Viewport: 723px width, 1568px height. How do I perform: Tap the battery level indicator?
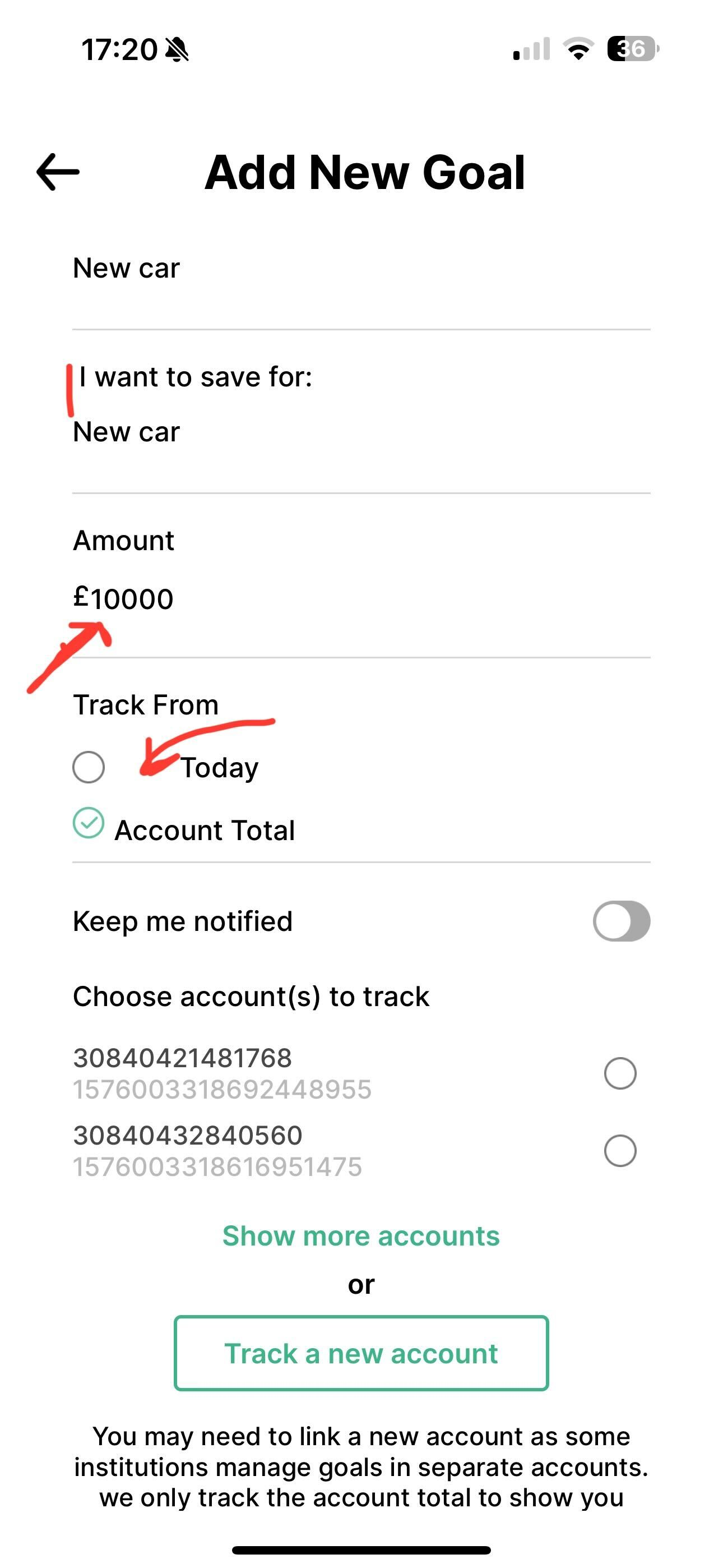[x=633, y=49]
